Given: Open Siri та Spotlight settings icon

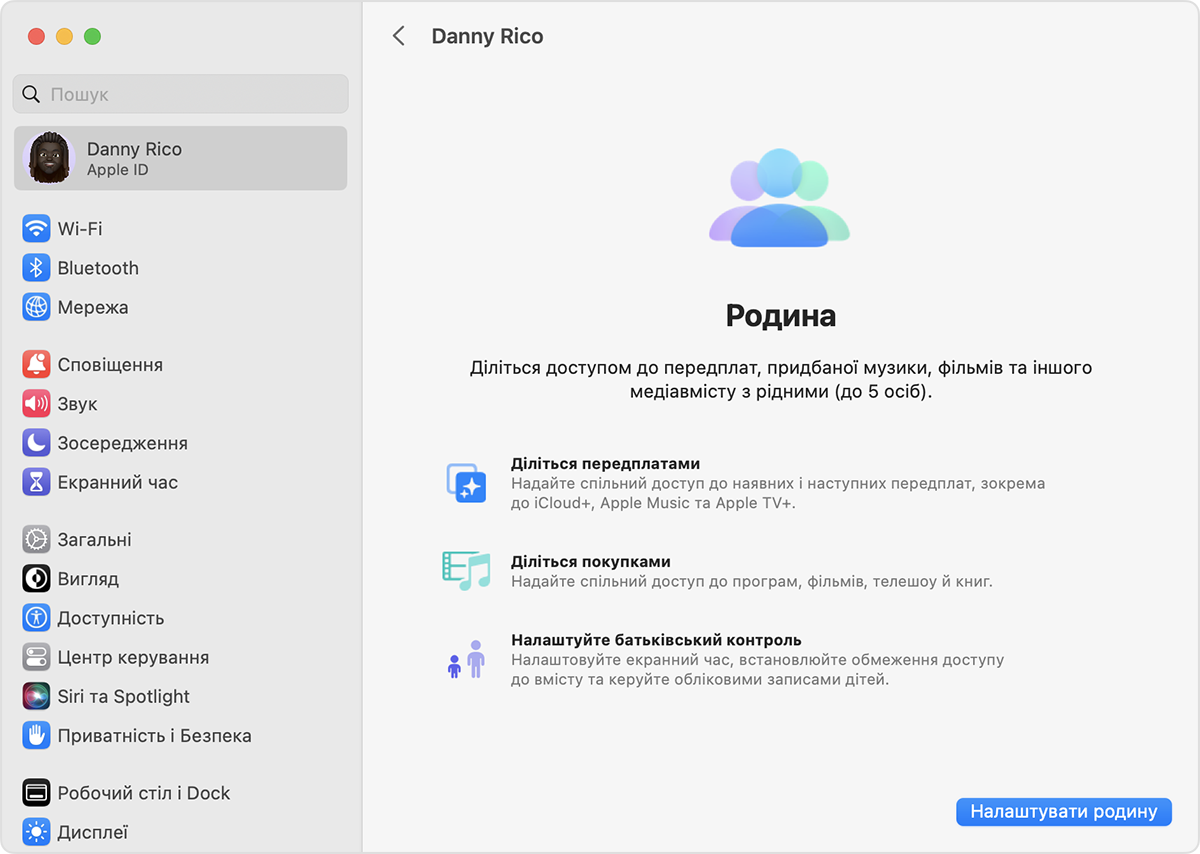Looking at the screenshot, I should (36, 696).
